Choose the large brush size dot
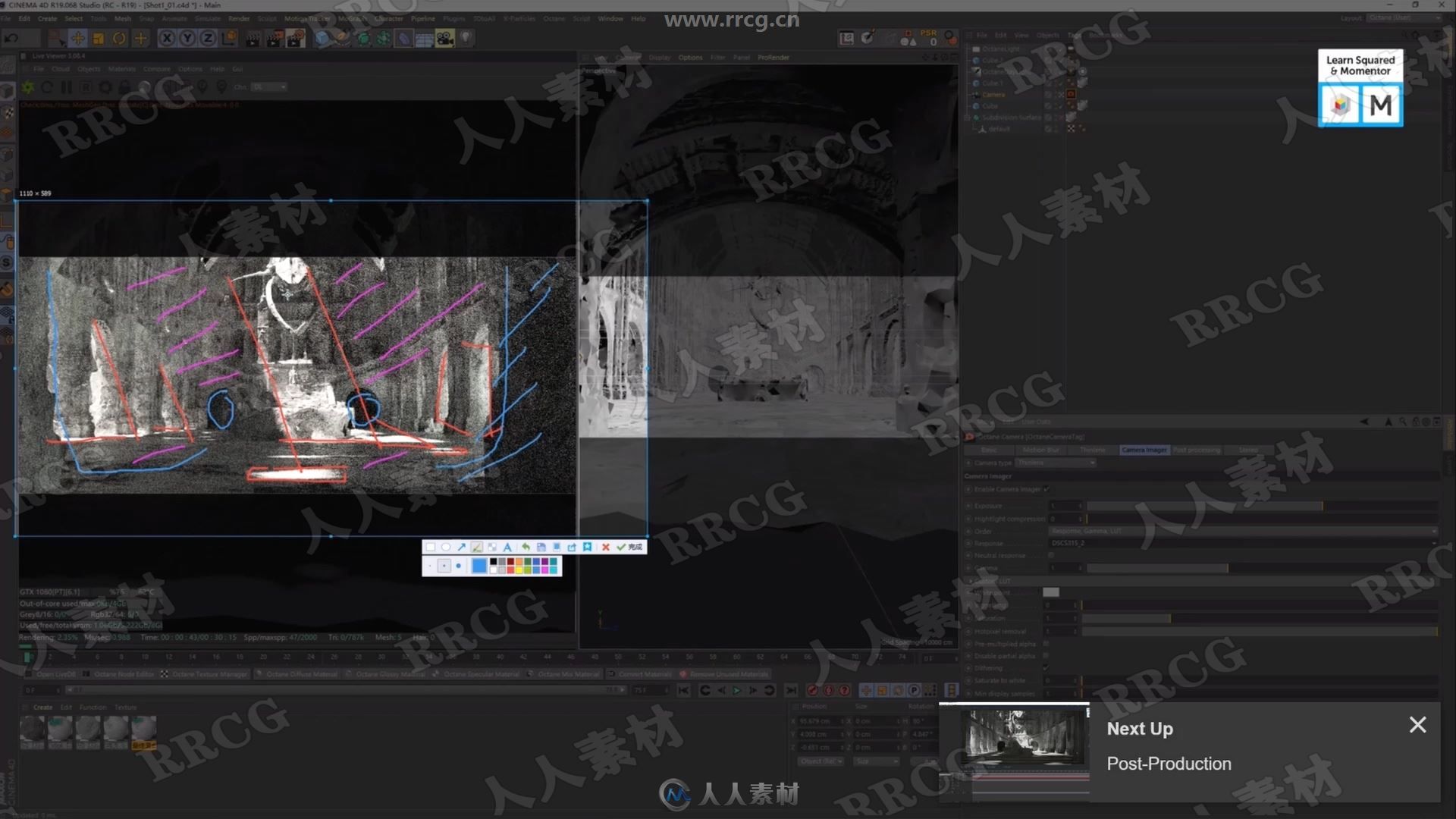 [x=458, y=566]
